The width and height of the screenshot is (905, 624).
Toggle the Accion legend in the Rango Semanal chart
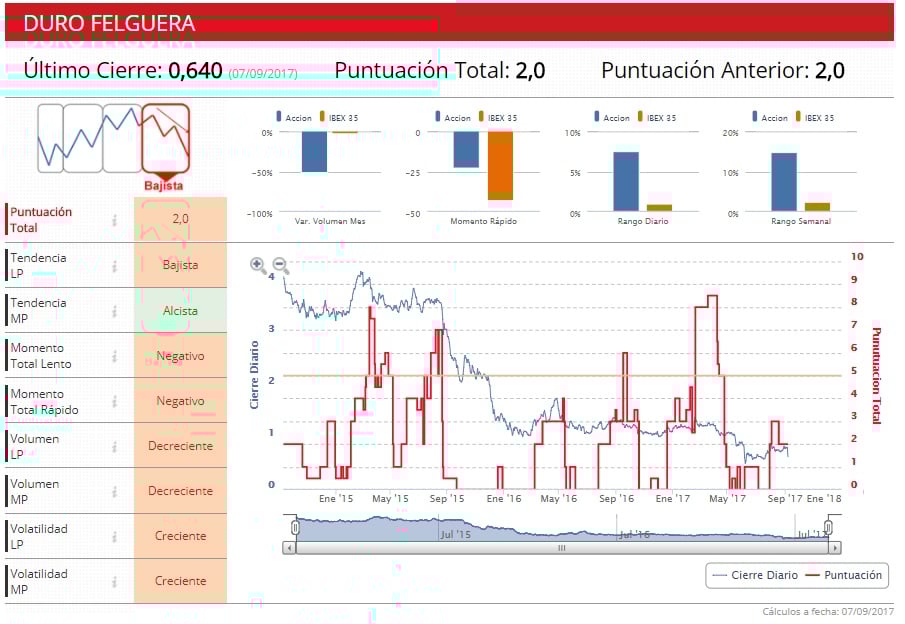(770, 117)
